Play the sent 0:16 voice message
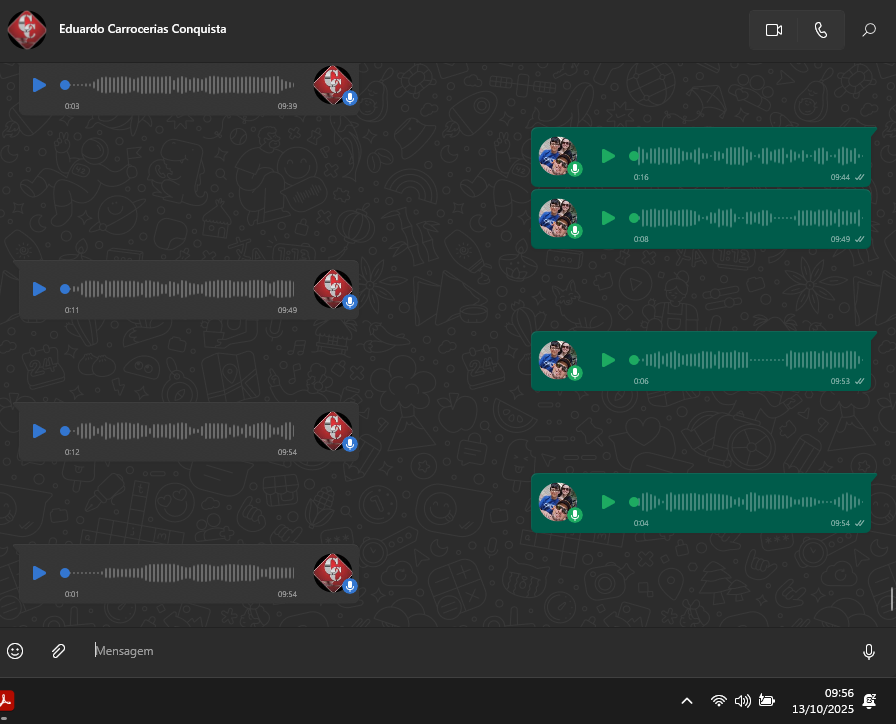 (608, 156)
